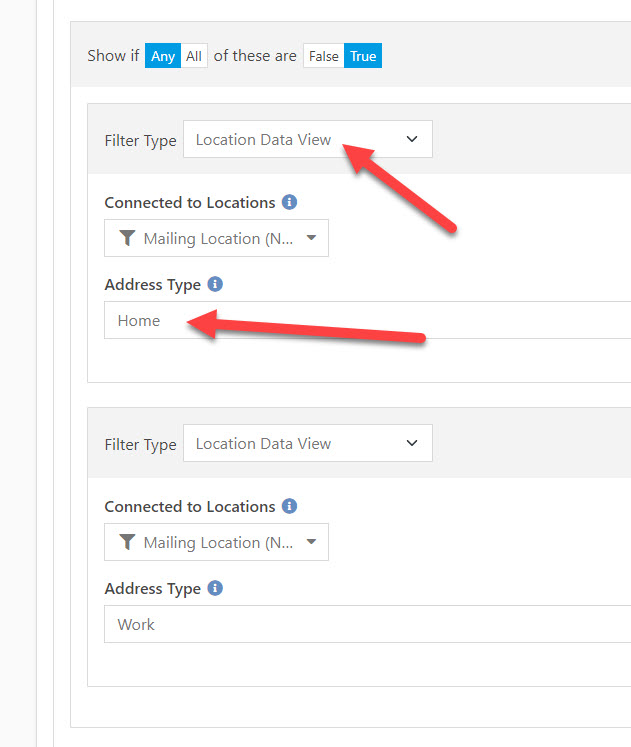The width and height of the screenshot is (631, 747).
Task: Click funnel icon in first Mailing Location picker
Action: tap(127, 238)
